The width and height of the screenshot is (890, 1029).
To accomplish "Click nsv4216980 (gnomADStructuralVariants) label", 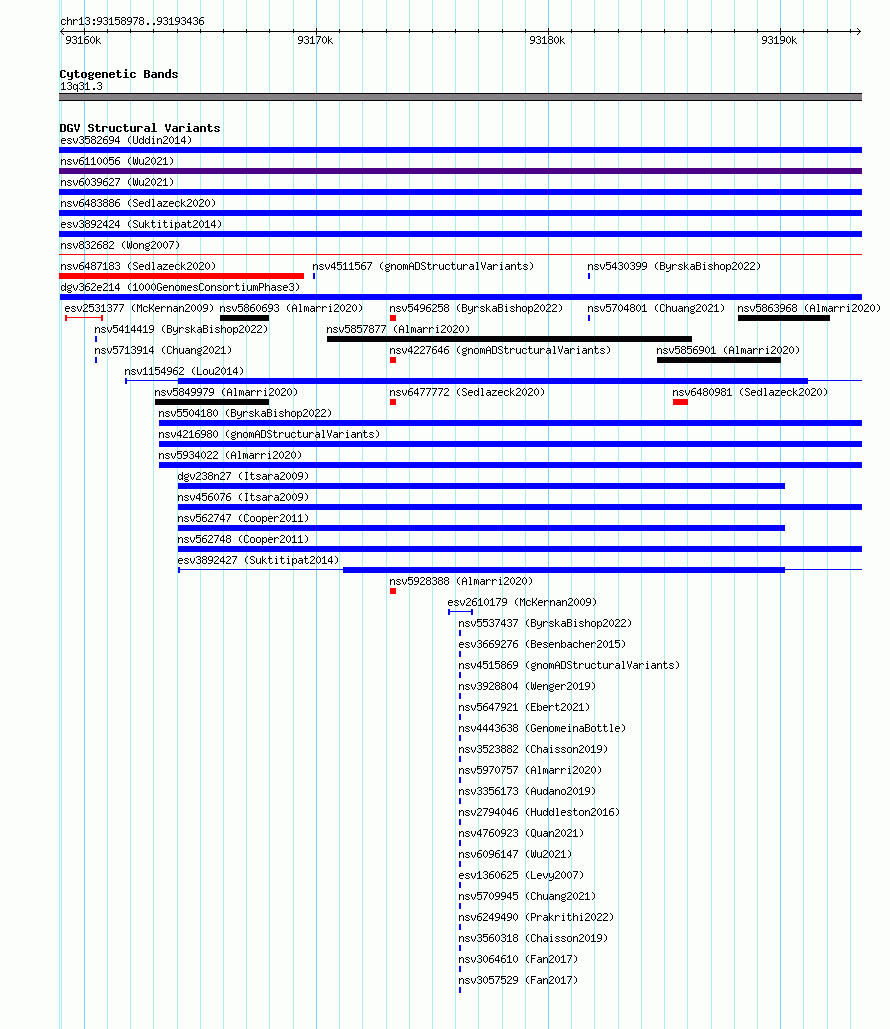I will [269, 434].
